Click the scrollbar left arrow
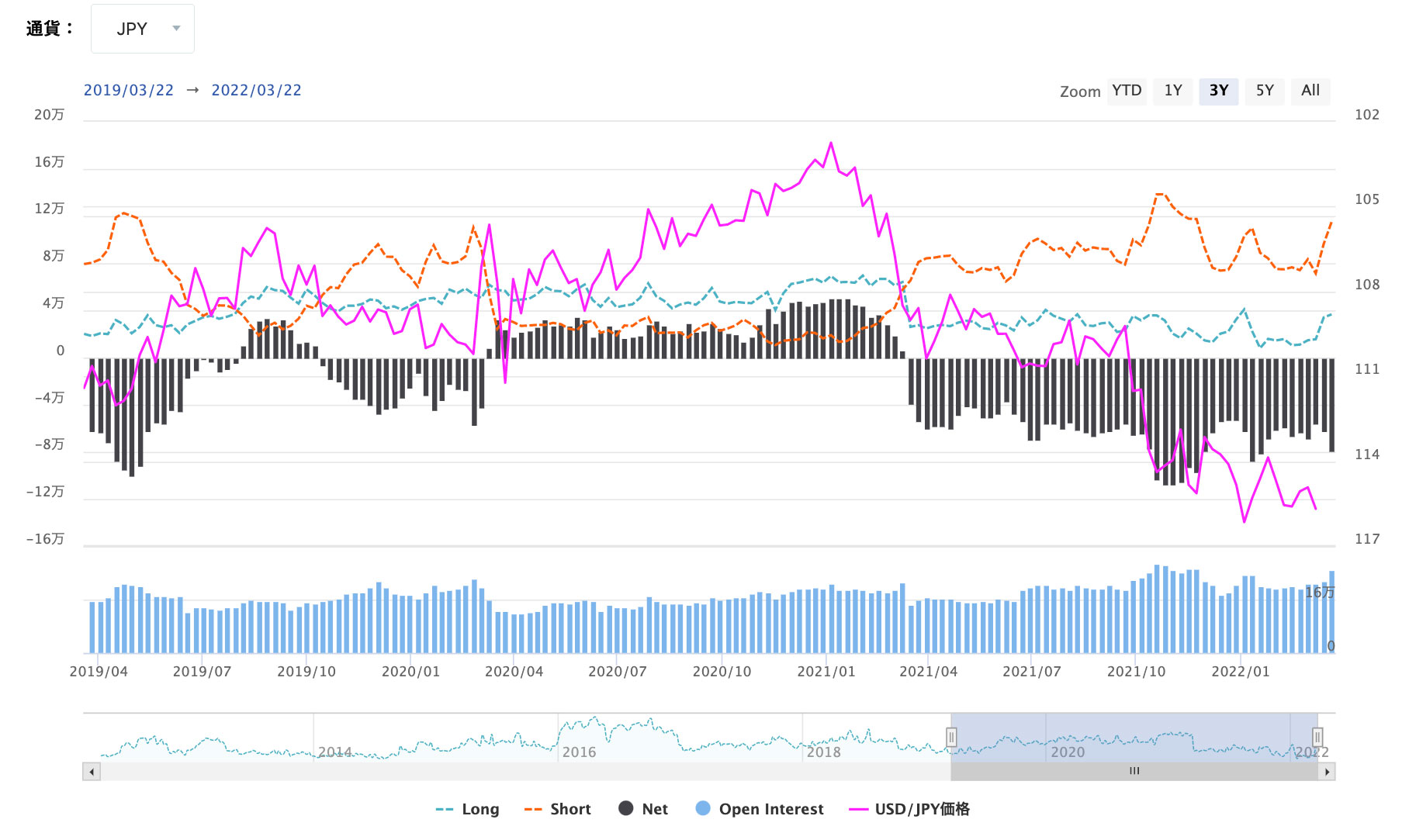The height and width of the screenshot is (840, 1409). tap(92, 772)
